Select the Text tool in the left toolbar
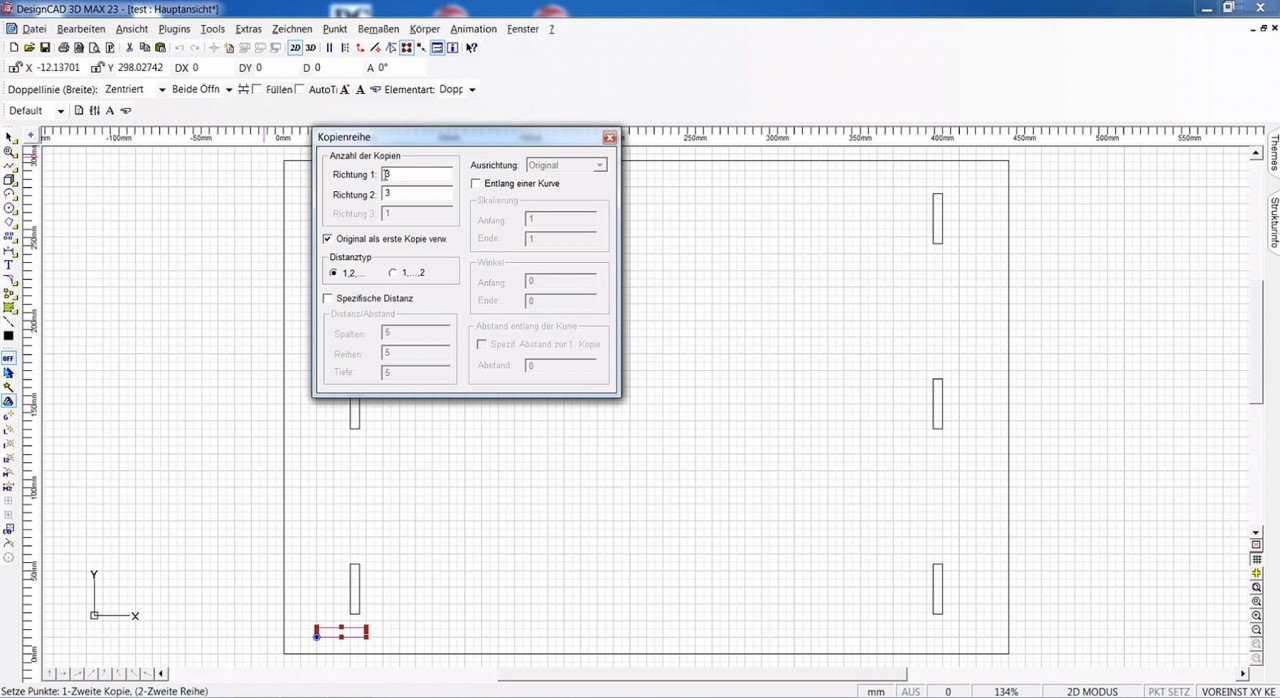The width and height of the screenshot is (1280, 698). 9,264
